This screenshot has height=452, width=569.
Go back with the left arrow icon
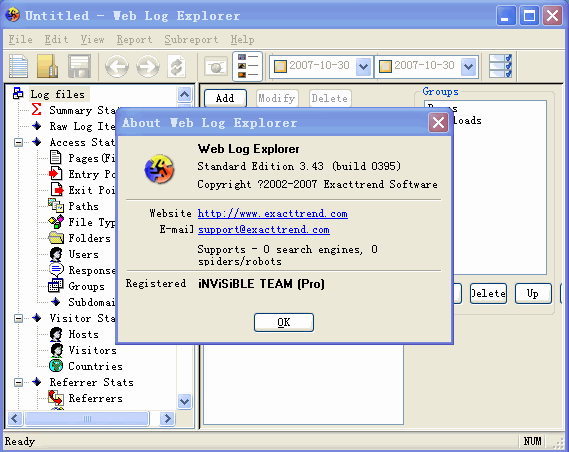(116, 66)
